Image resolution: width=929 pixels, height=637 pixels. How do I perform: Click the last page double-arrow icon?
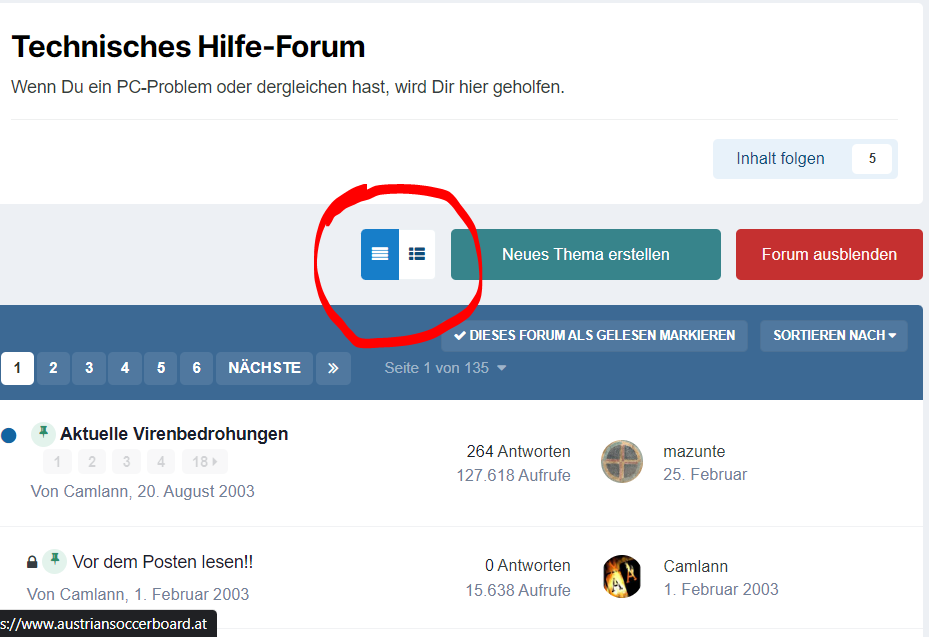click(x=333, y=368)
